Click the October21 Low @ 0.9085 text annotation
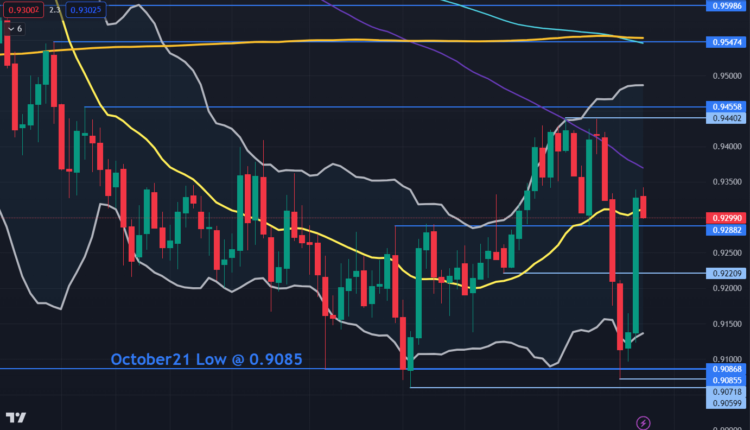Viewport: 750px width, 430px height. coord(205,358)
